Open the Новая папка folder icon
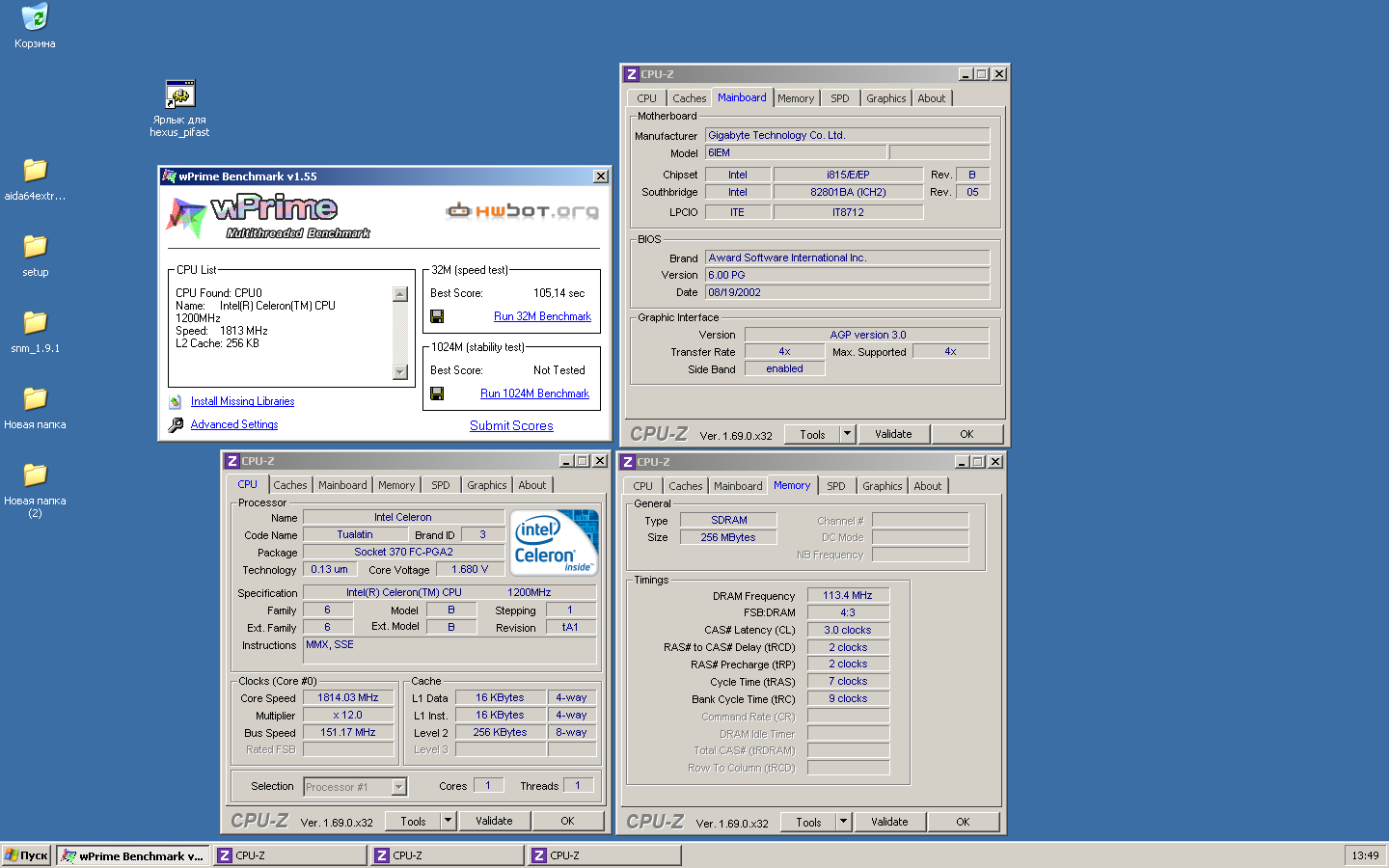The image size is (1389, 868). pos(35,398)
